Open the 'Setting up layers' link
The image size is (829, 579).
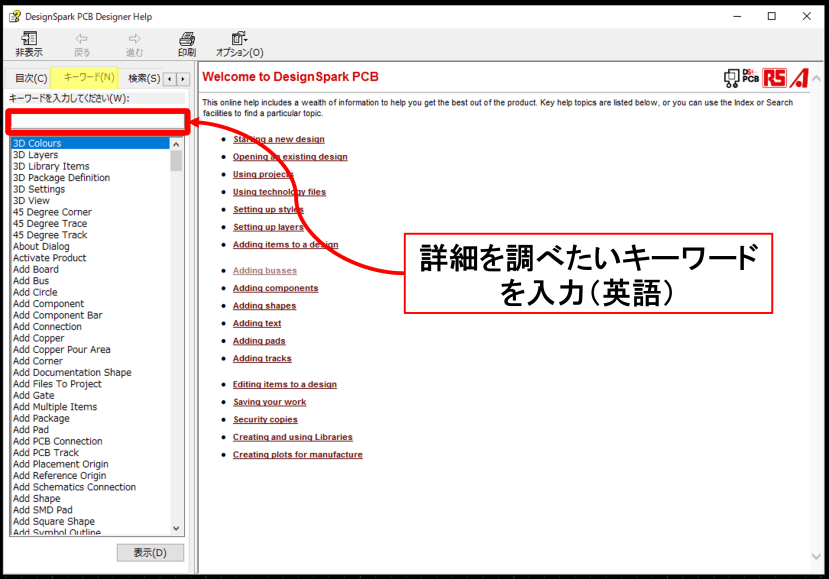pyautogui.click(x=268, y=227)
